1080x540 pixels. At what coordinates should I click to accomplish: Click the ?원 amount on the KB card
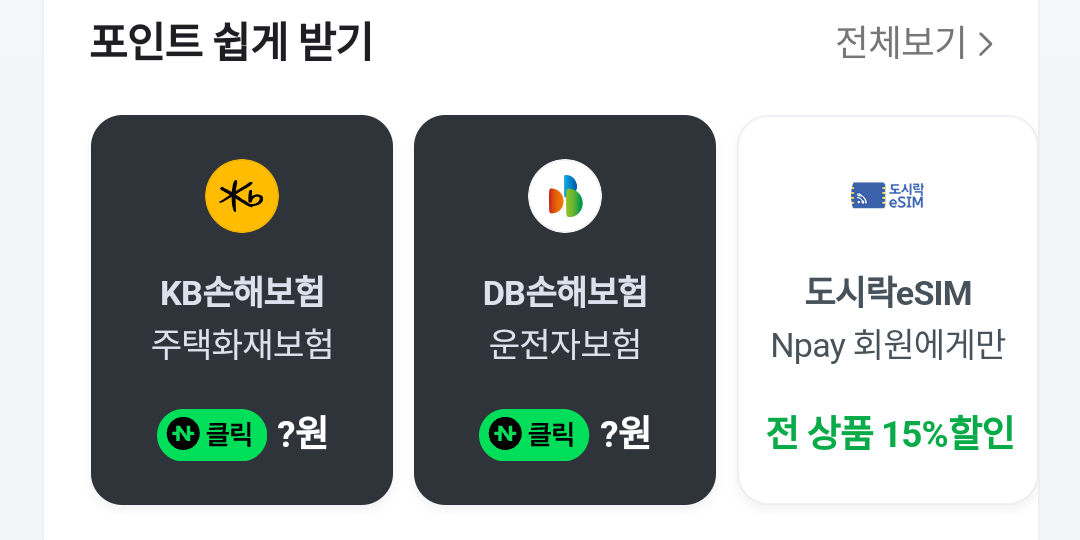pos(302,434)
